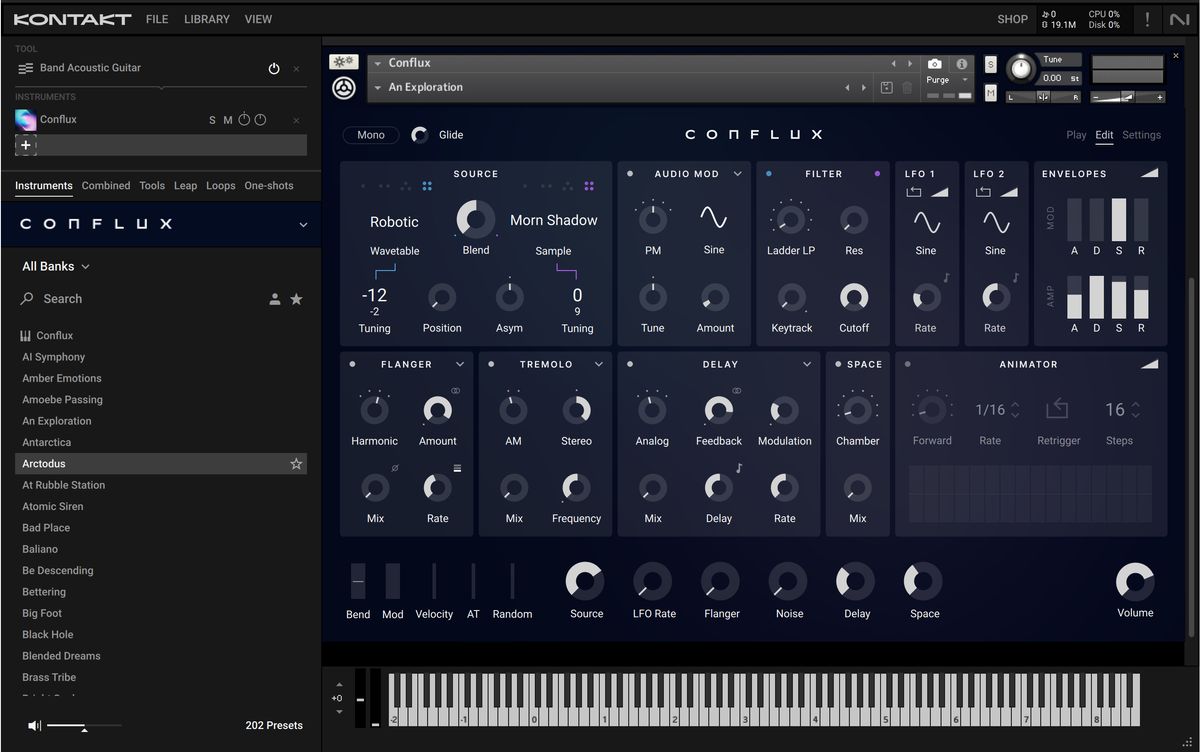Open the LIBRARY menu
Viewport: 1200px width, 752px height.
(206, 19)
